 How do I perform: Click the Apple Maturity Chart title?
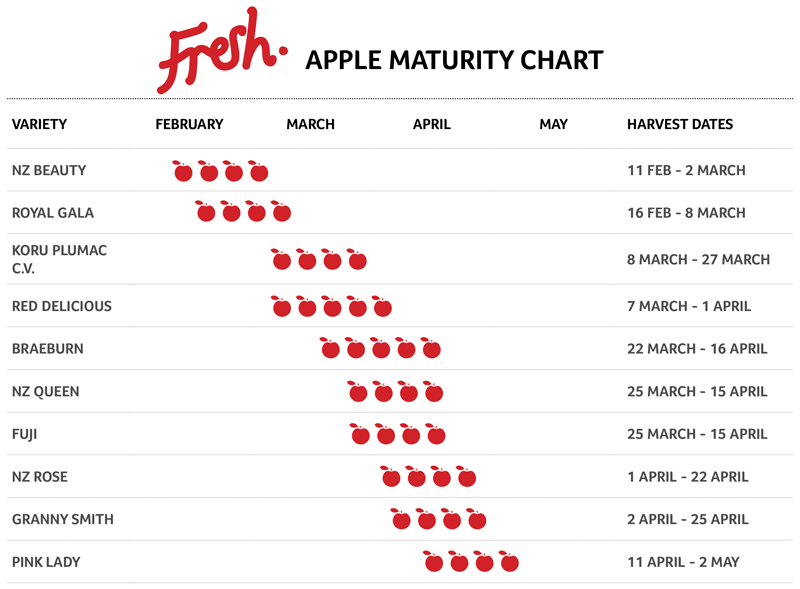tap(454, 60)
